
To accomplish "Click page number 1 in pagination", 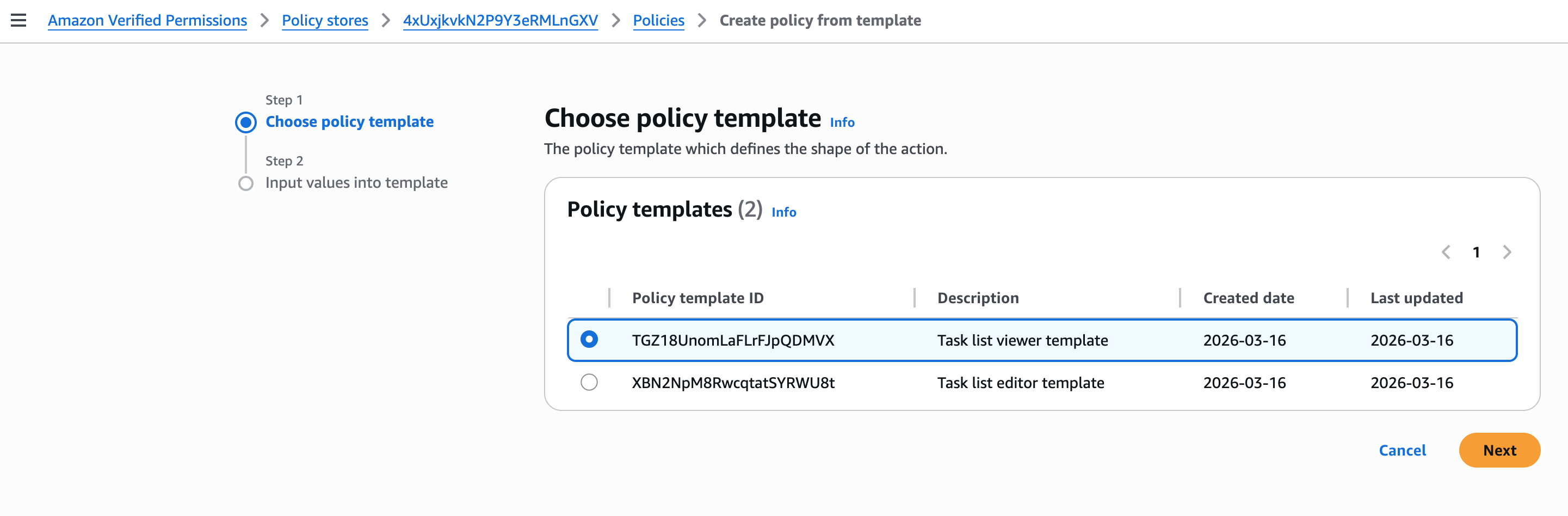I will pos(1476,252).
